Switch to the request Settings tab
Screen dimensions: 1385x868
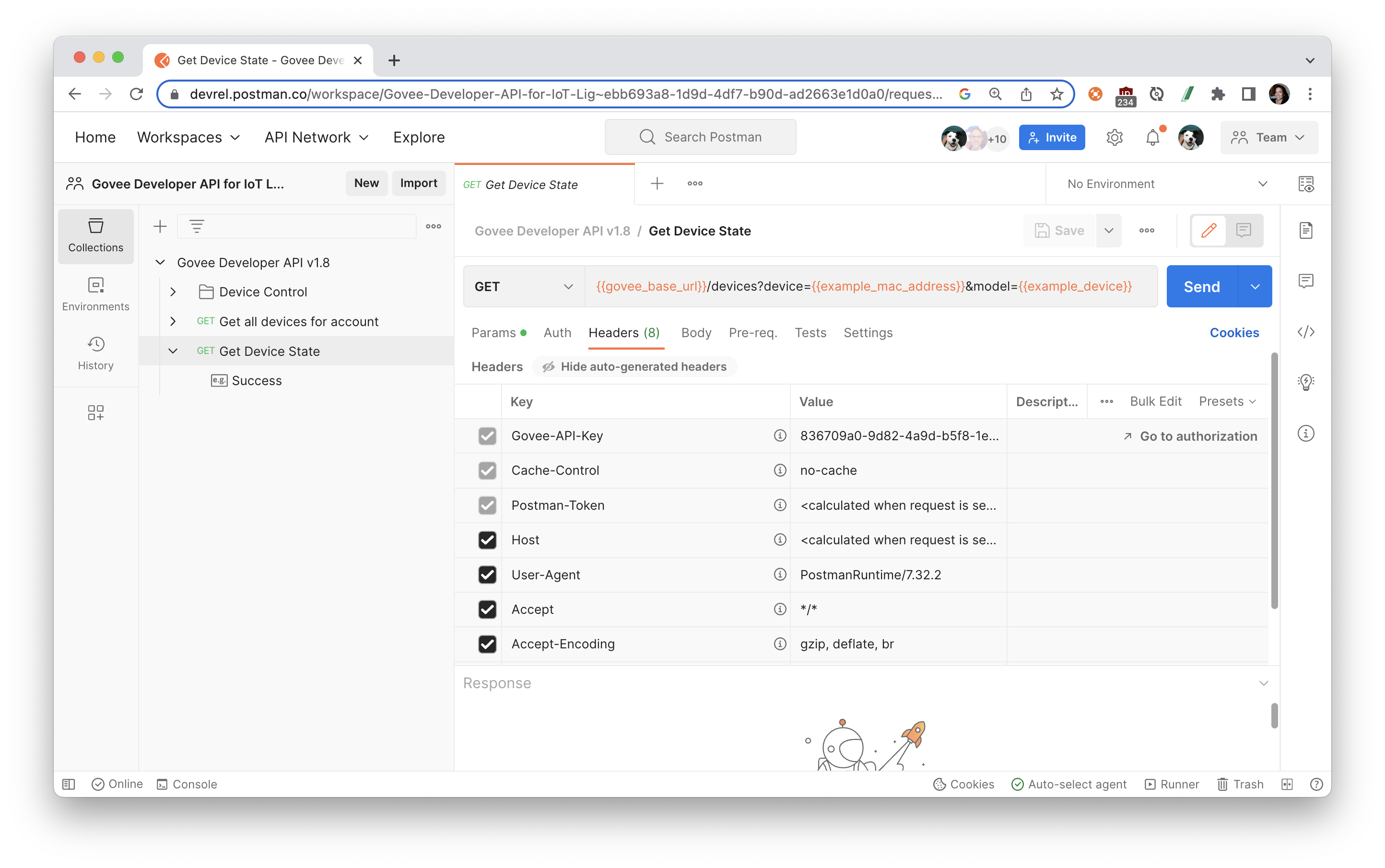(867, 333)
